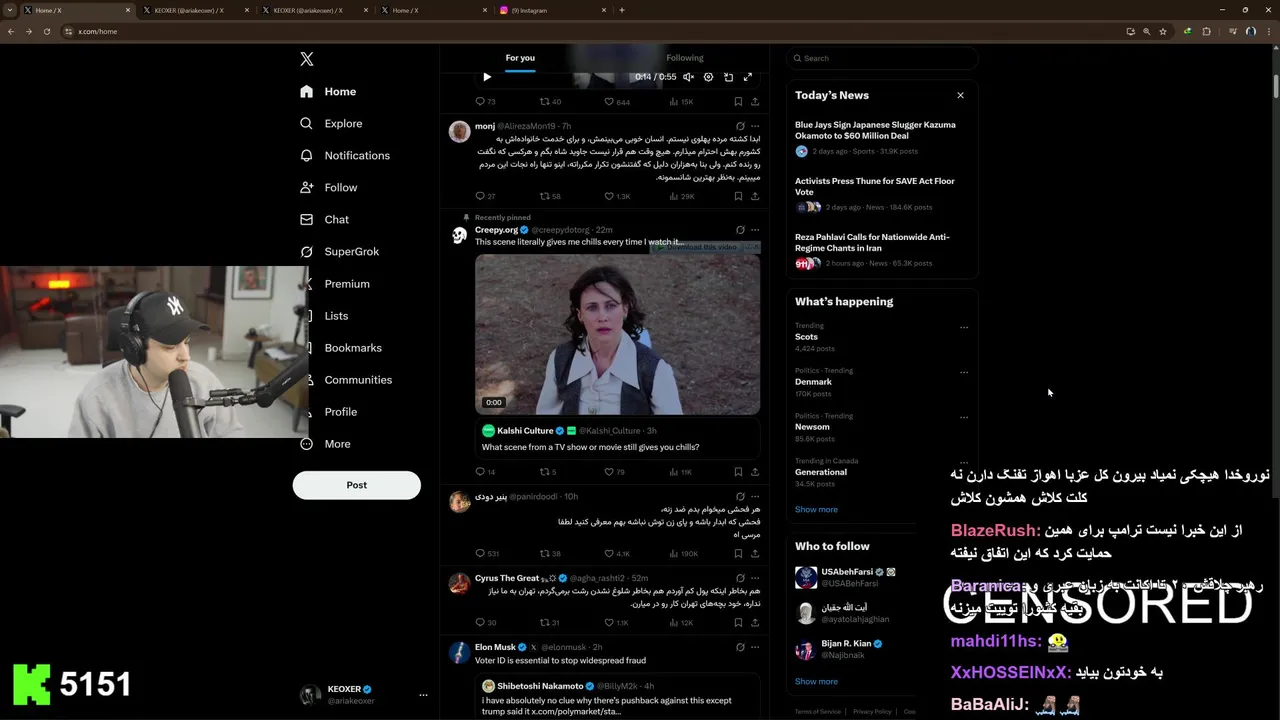
Task: Open the Bijan R. Kian suggested profile
Action: point(852,649)
